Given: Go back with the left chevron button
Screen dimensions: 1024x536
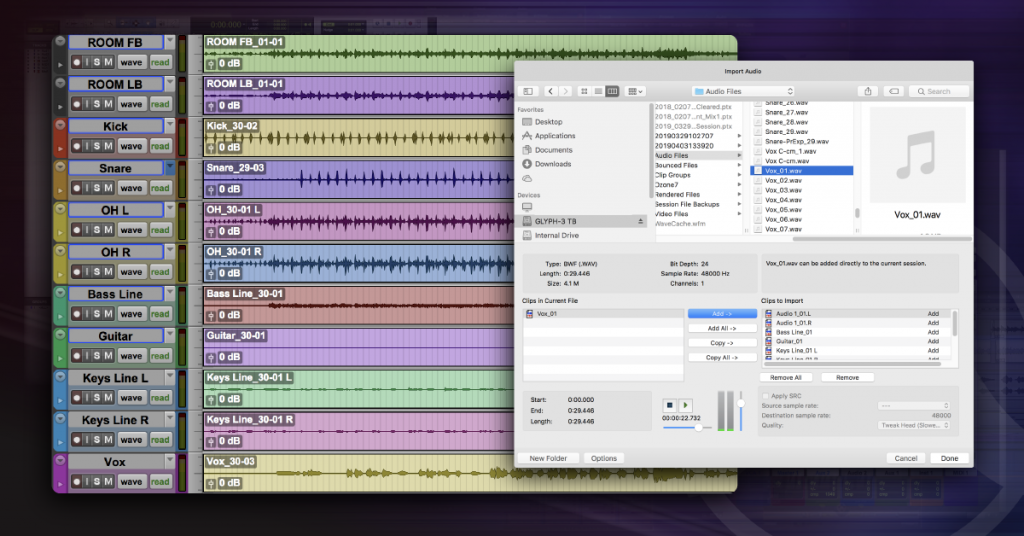Looking at the screenshot, I should pos(551,91).
